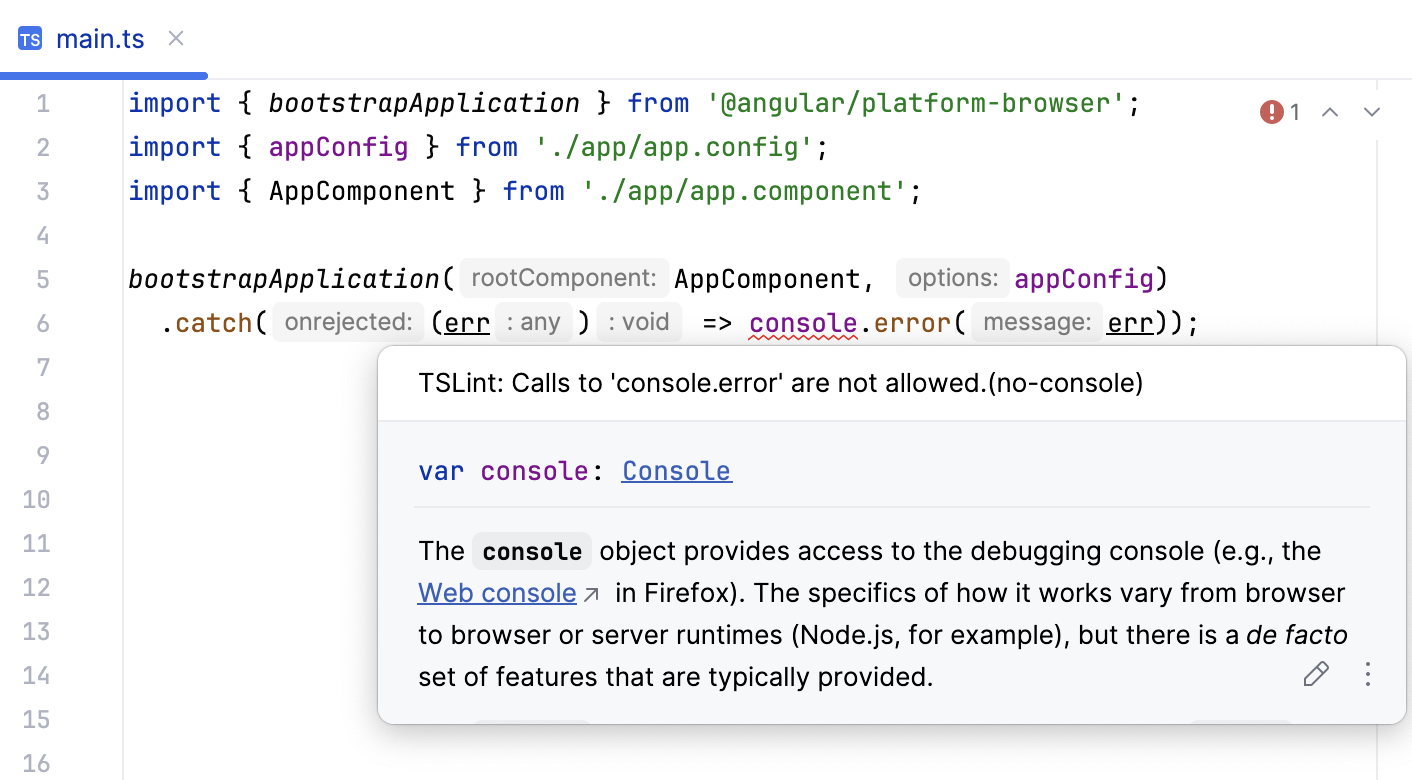Viewport: 1412px width, 780px height.
Task: Jump to previous error with up chevron
Action: point(1330,112)
